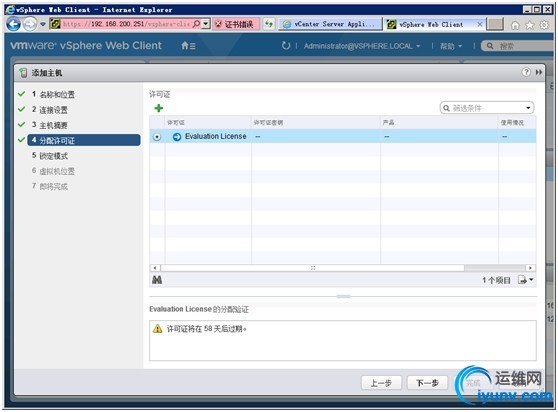The image size is (558, 412).
Task: Click the warning triangle icon in validation box
Action: [x=157, y=328]
